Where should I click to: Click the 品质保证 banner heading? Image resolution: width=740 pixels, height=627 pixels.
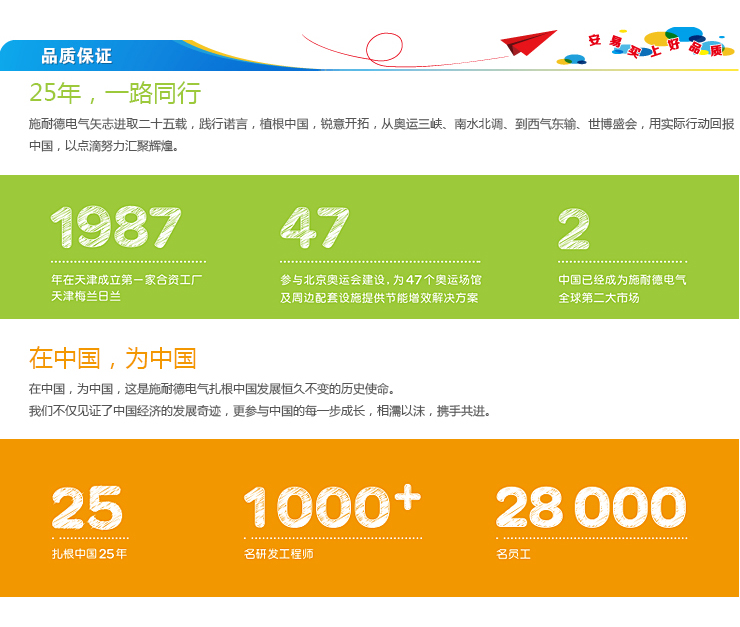click(x=76, y=56)
